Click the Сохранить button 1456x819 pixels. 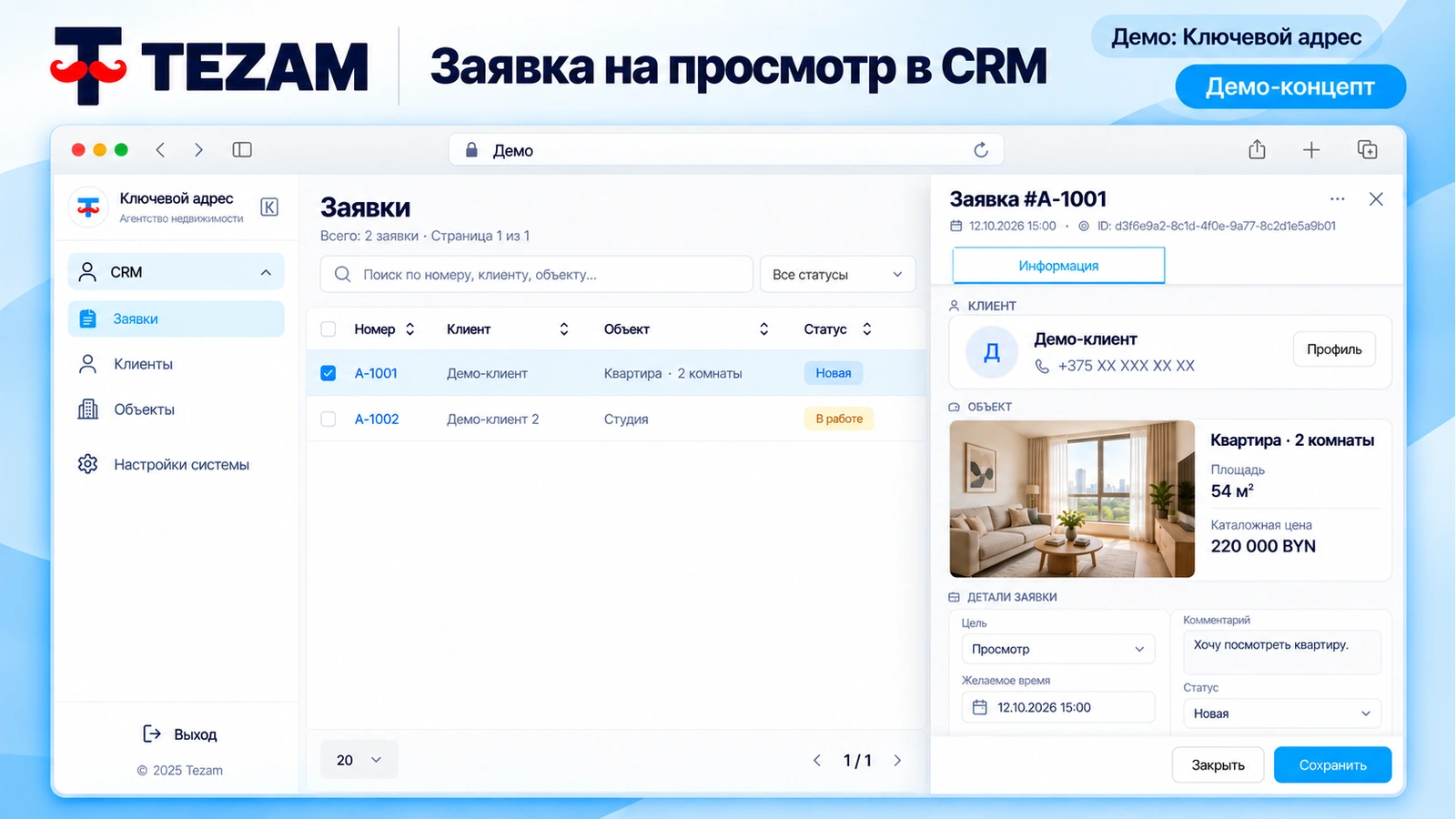click(x=1332, y=765)
